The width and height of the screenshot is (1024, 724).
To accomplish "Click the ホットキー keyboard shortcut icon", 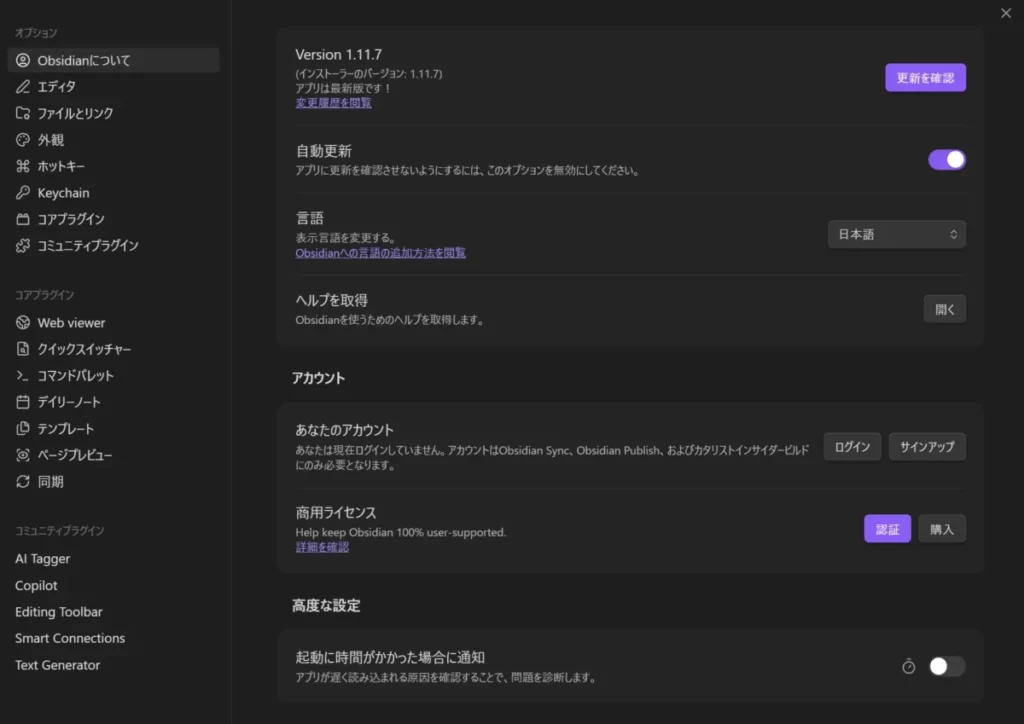I will 22,166.
